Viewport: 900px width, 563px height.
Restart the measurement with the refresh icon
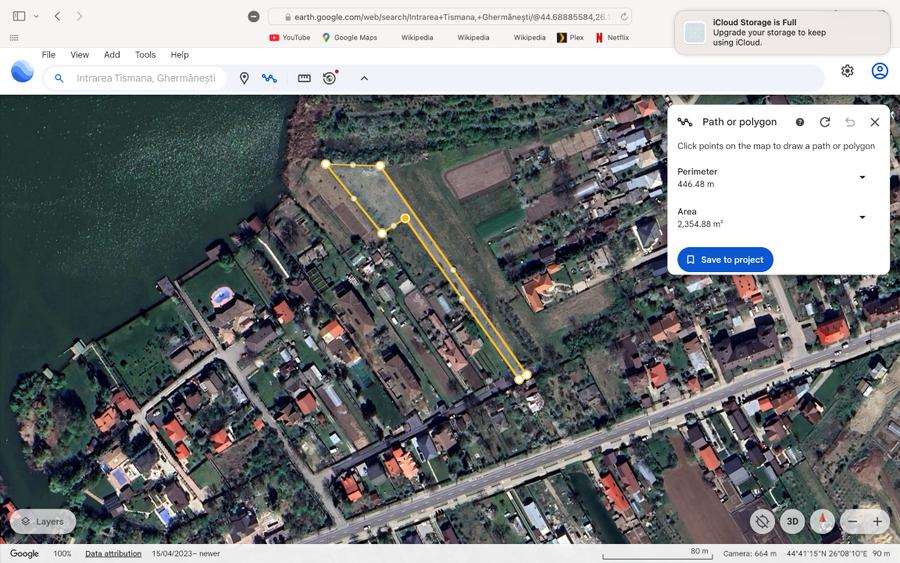(825, 122)
